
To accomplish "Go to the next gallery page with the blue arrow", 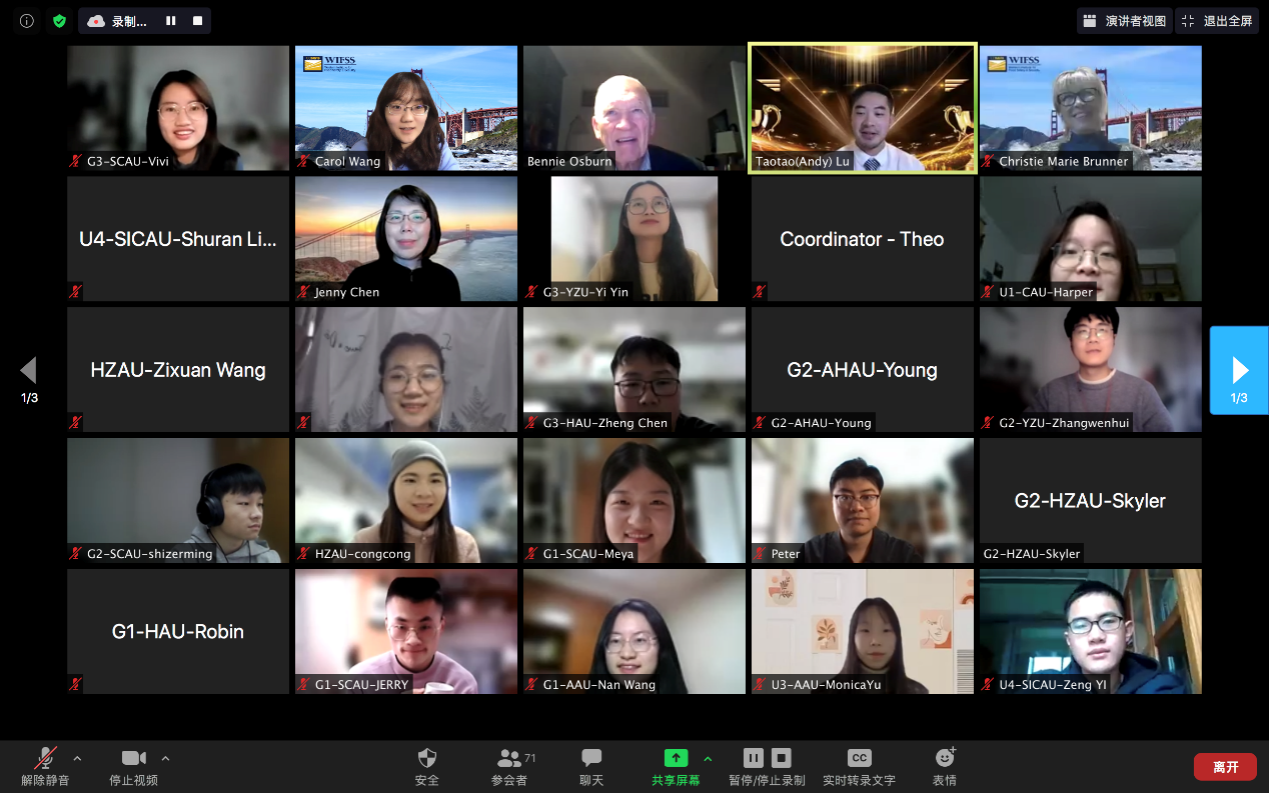I will point(1239,370).
